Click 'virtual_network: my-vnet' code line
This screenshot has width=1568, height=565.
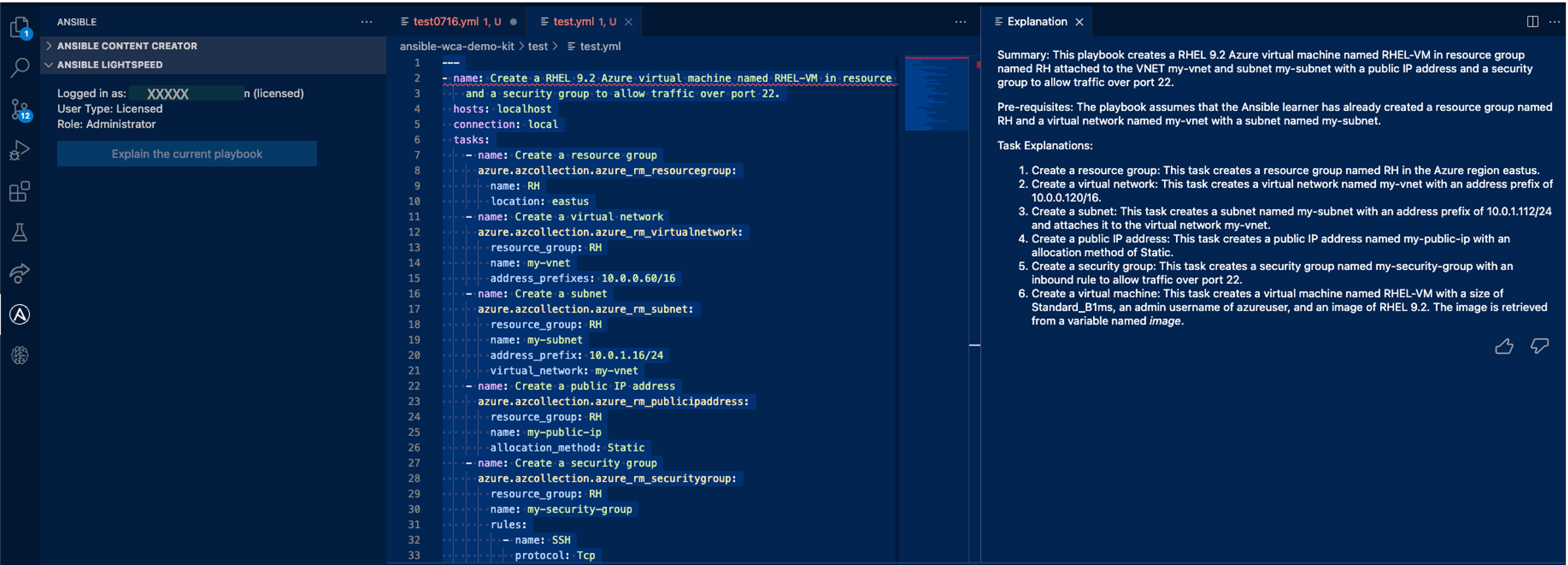[564, 371]
